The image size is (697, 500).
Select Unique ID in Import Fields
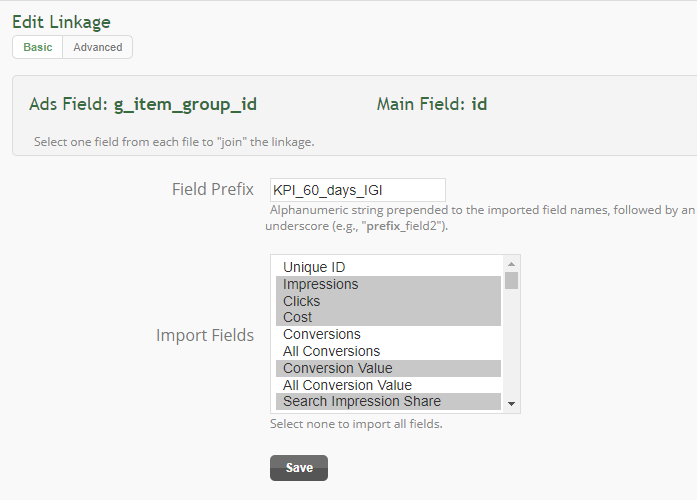pyautogui.click(x=388, y=267)
